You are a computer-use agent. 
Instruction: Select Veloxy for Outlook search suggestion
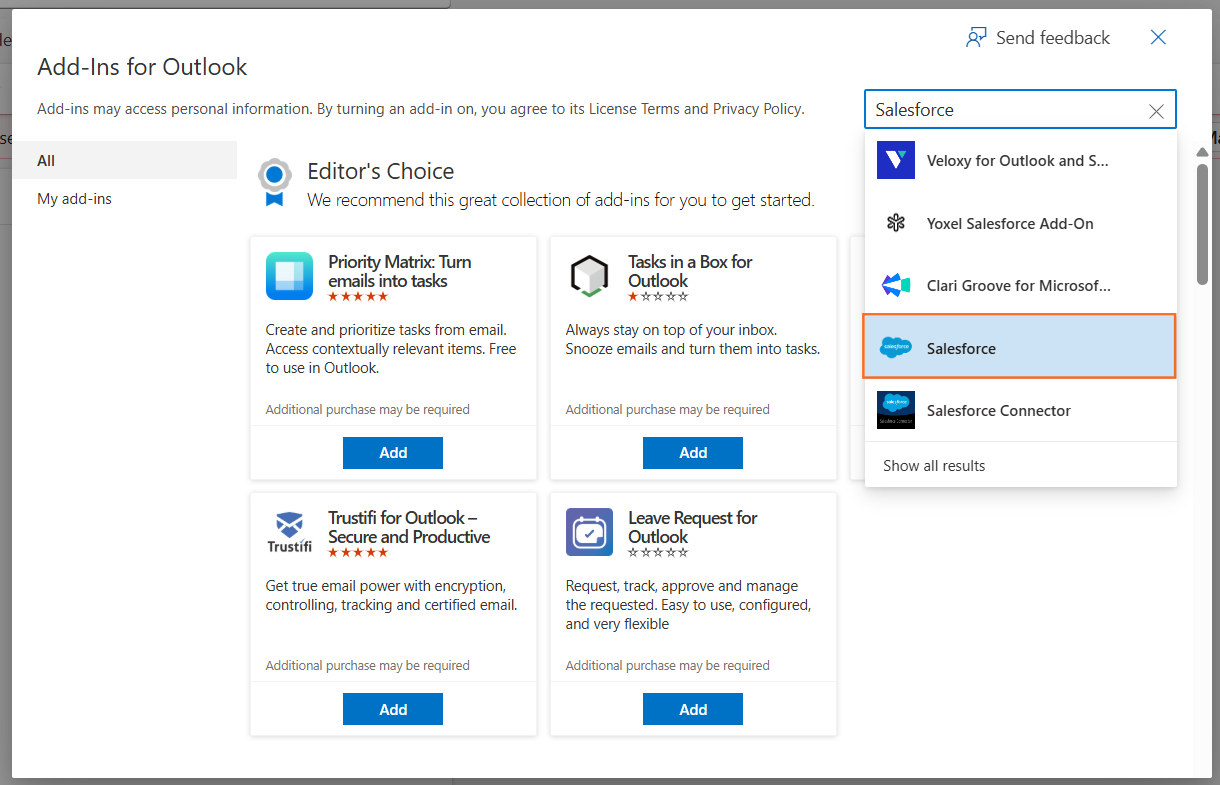click(x=1020, y=160)
